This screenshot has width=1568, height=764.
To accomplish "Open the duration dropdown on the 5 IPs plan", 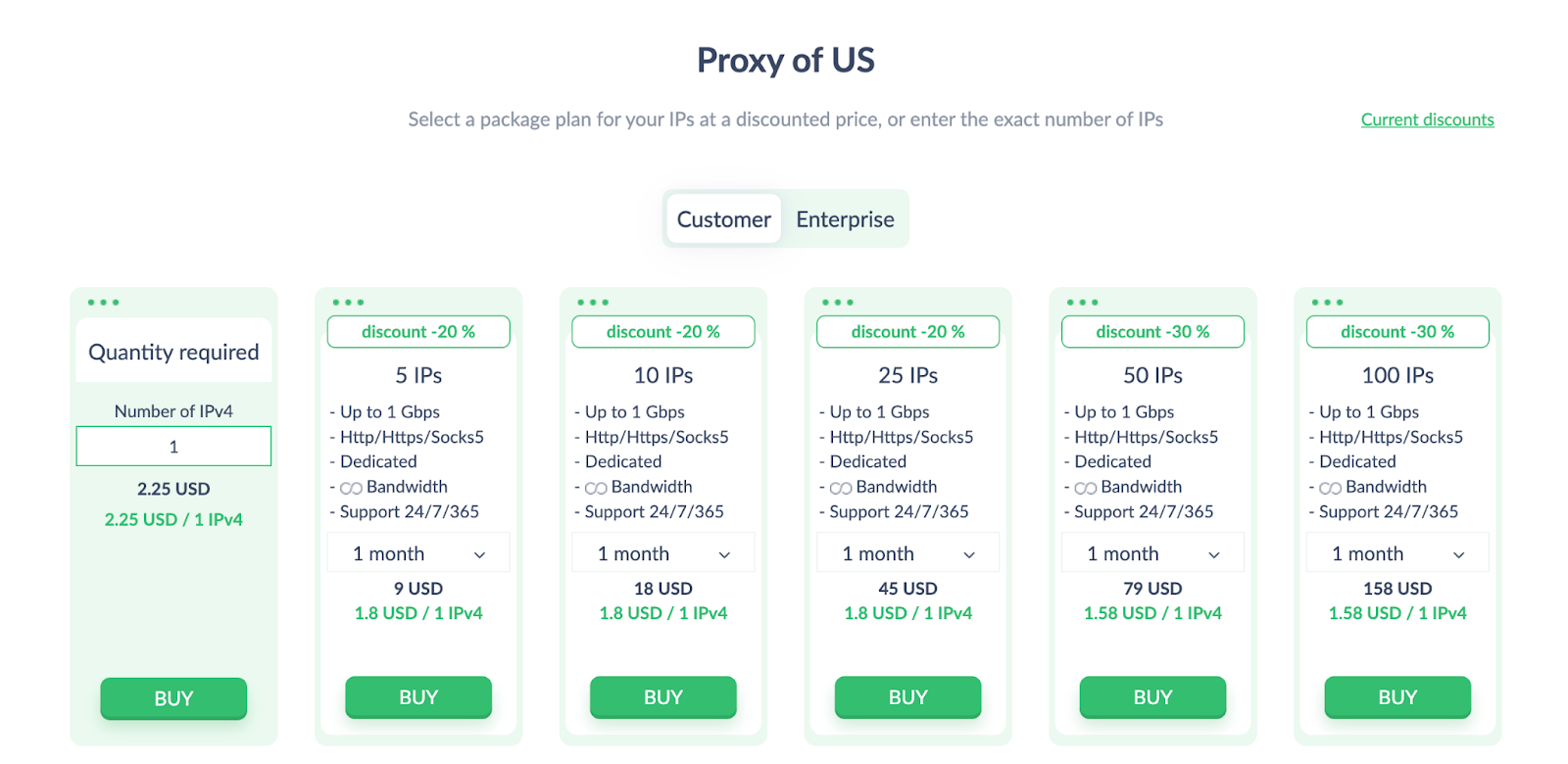I will coord(418,552).
